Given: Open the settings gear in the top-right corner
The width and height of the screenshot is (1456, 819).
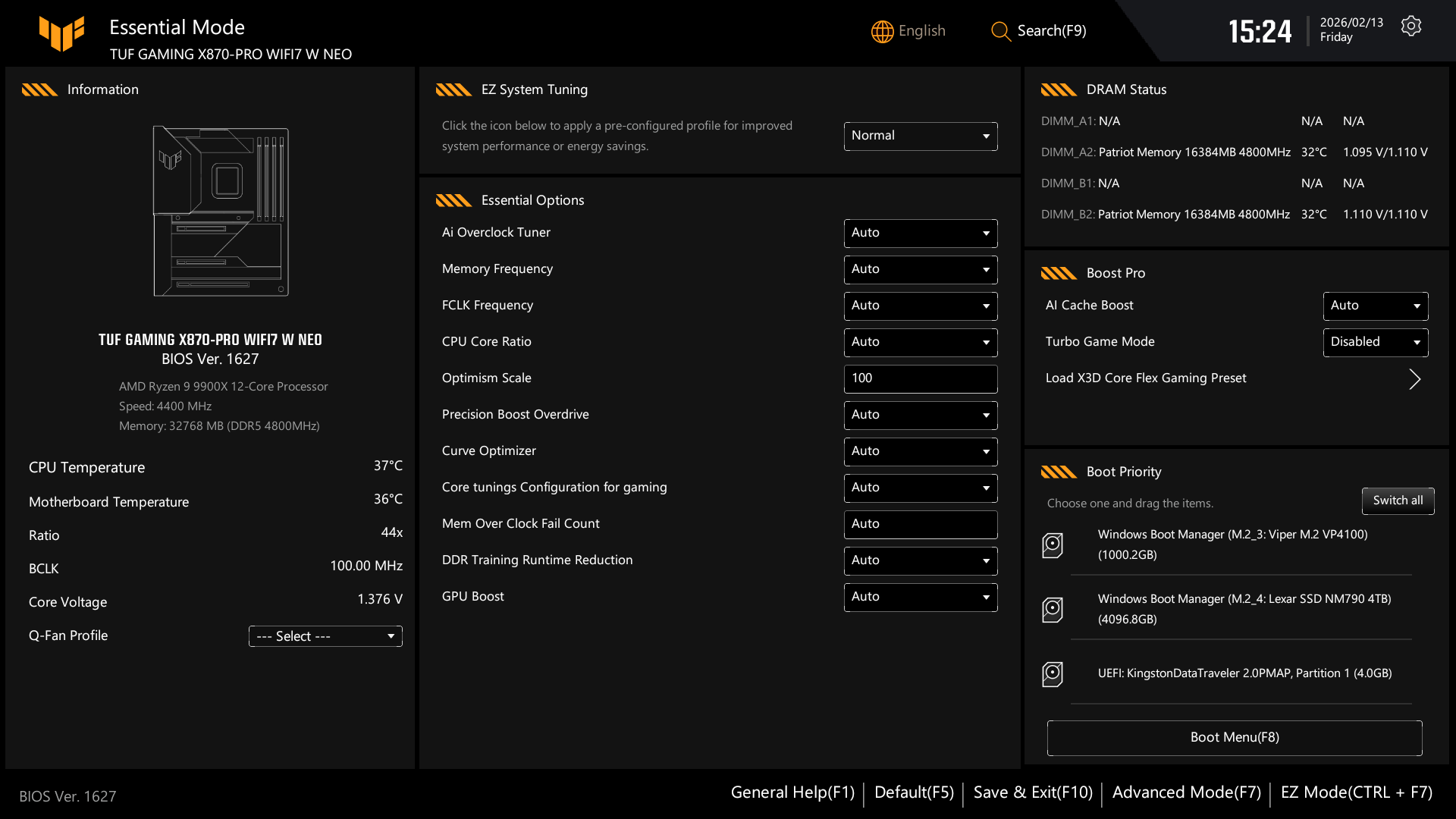Looking at the screenshot, I should pos(1411,25).
